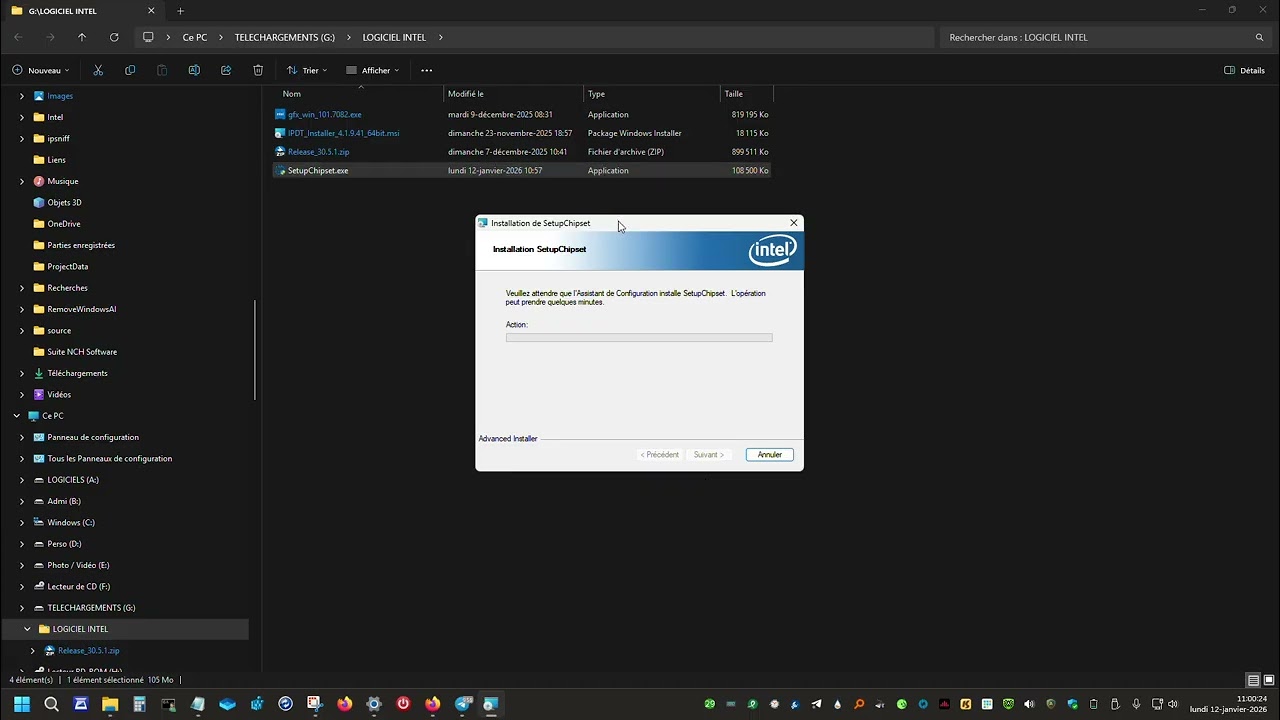Expand the Windows (C:) drive node
Image resolution: width=1280 pixels, height=720 pixels.
click(x=22, y=522)
